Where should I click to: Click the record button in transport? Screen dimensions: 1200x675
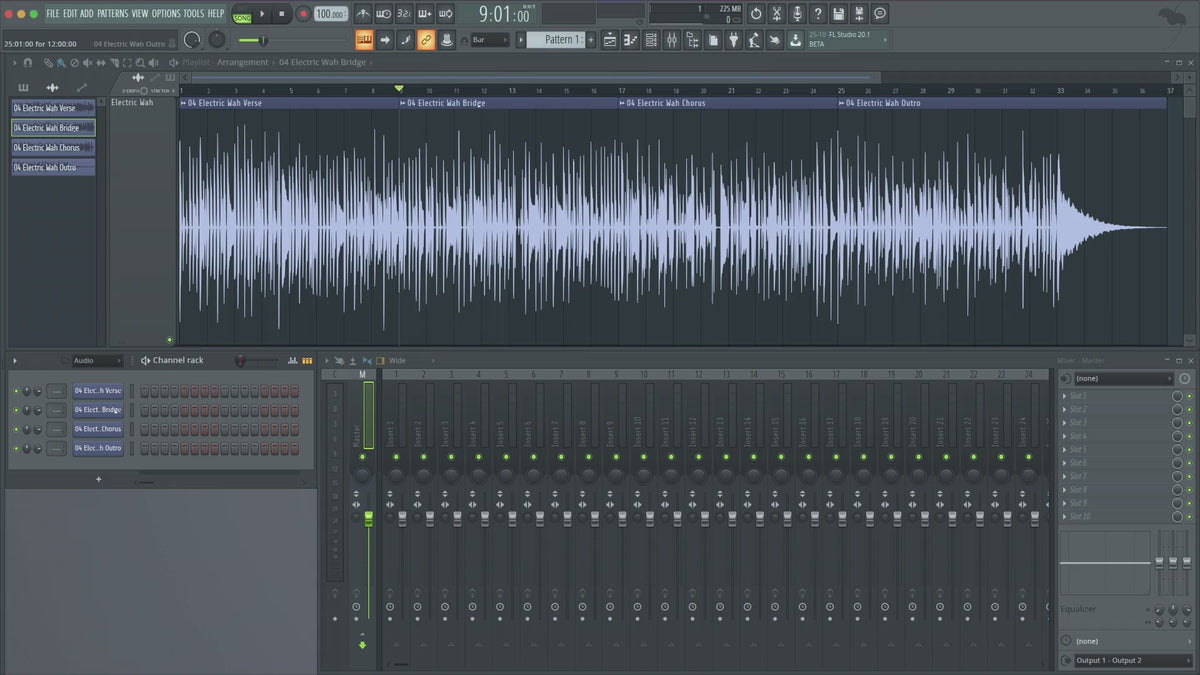click(303, 14)
